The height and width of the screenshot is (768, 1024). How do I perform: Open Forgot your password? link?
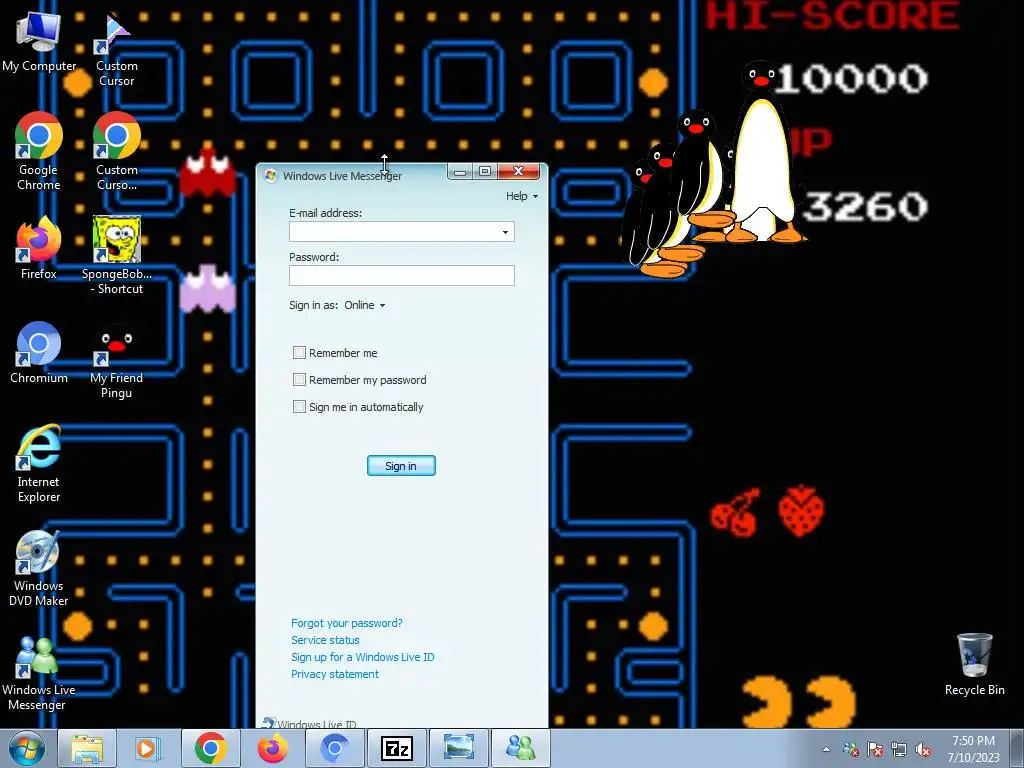[347, 623]
